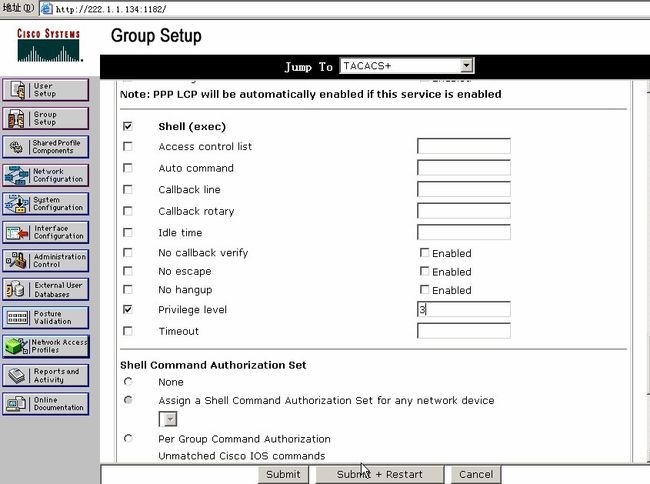Tick Enabled for No callback verify

(424, 252)
